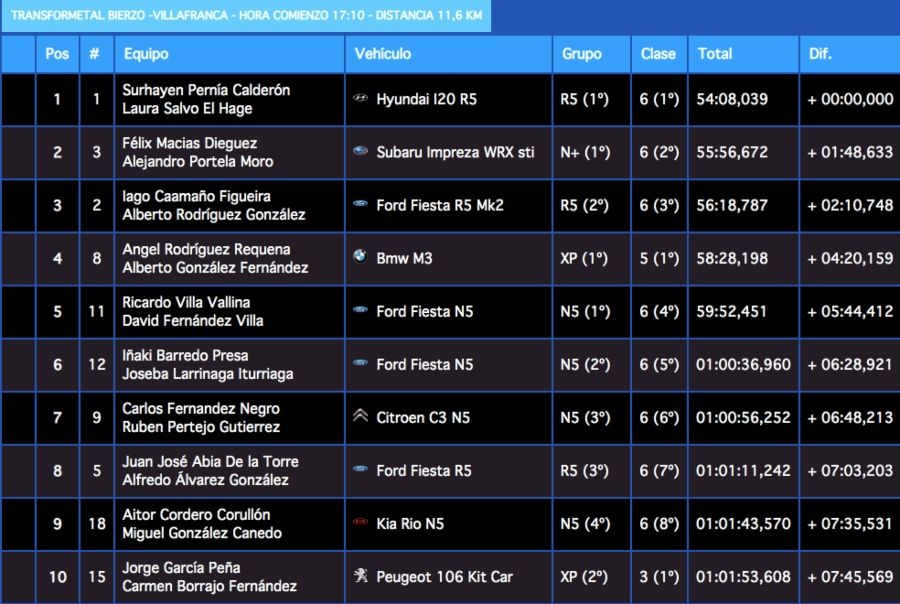Sort by the Pos column header

point(57,54)
